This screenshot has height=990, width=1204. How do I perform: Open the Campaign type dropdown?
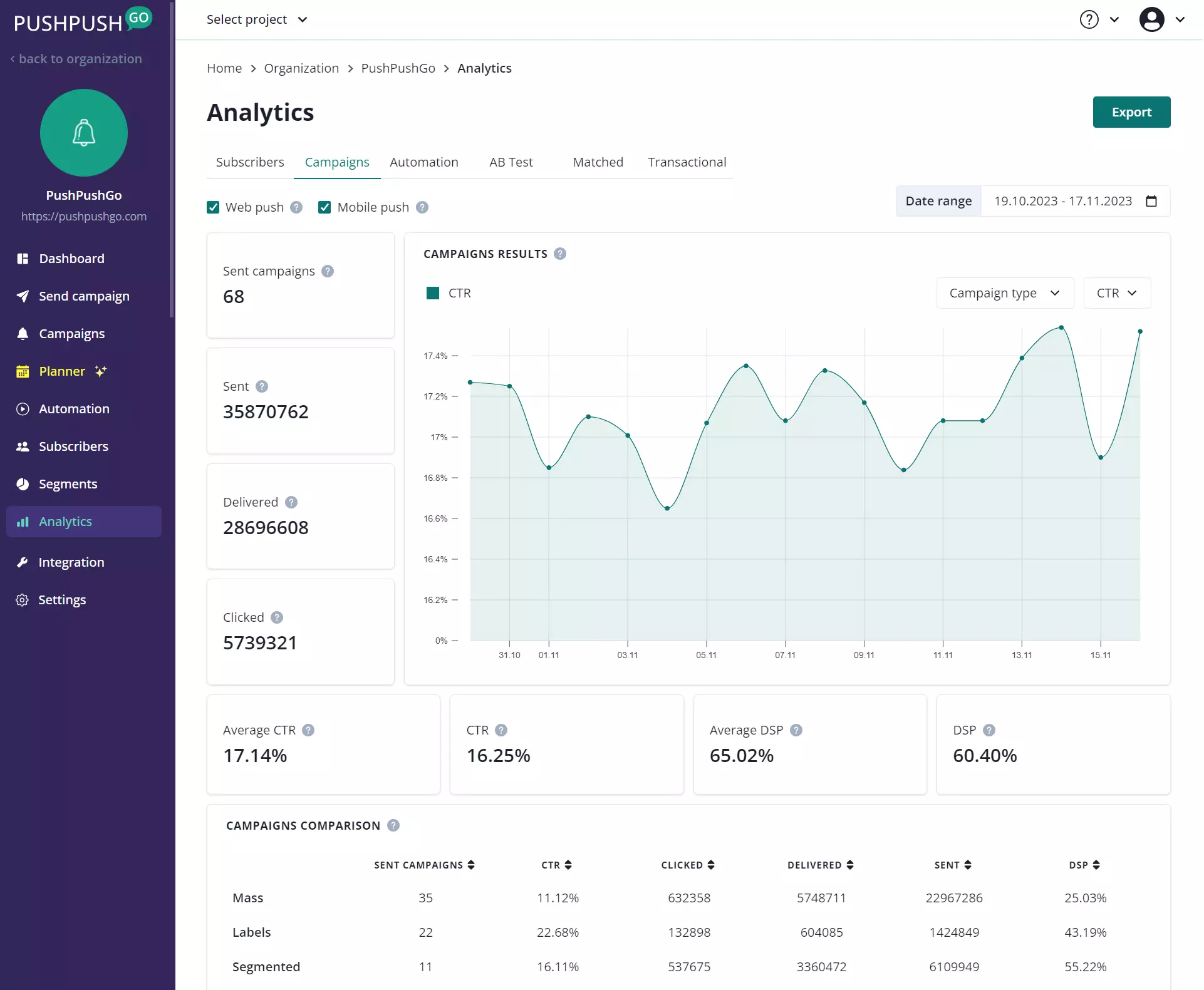[x=1005, y=293]
